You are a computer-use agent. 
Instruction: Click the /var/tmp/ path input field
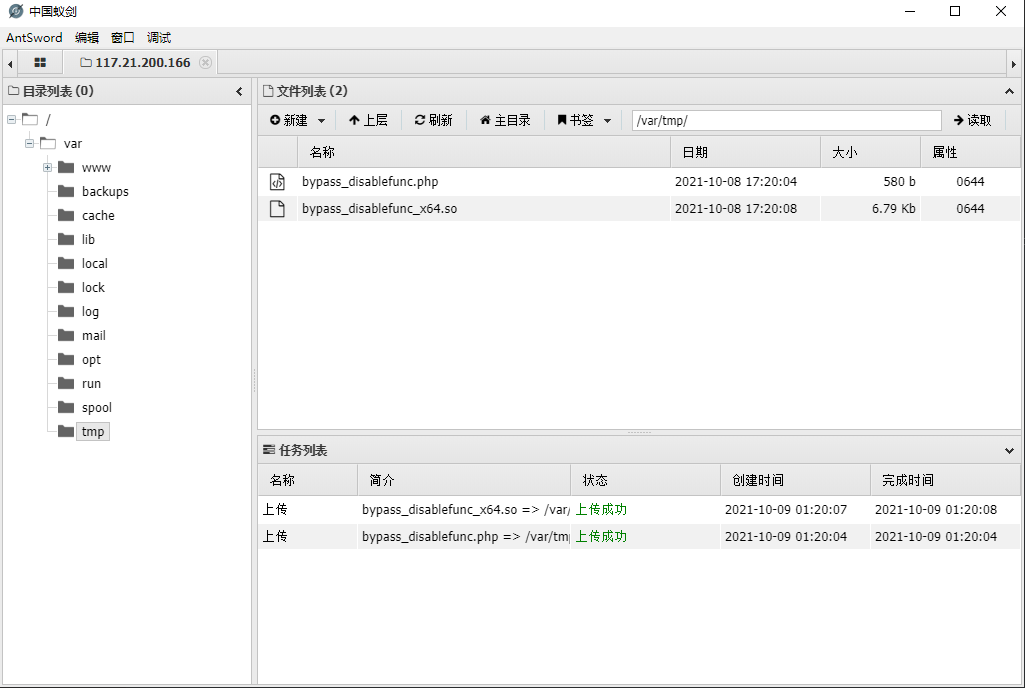[x=785, y=119]
